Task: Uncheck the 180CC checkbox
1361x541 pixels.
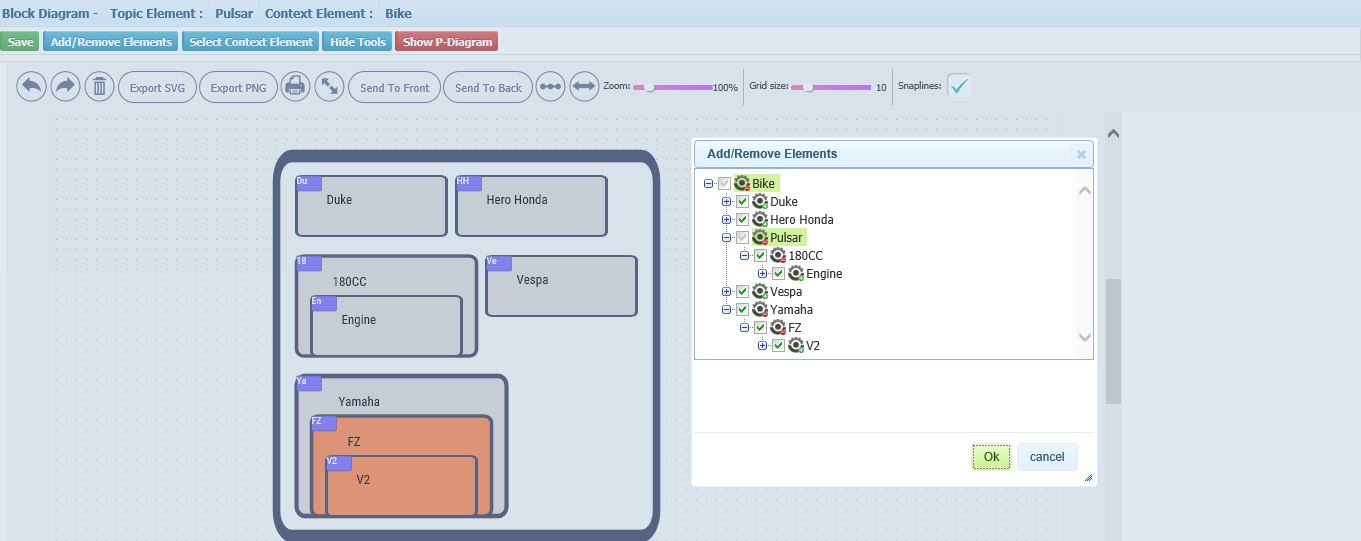Action: 760,256
